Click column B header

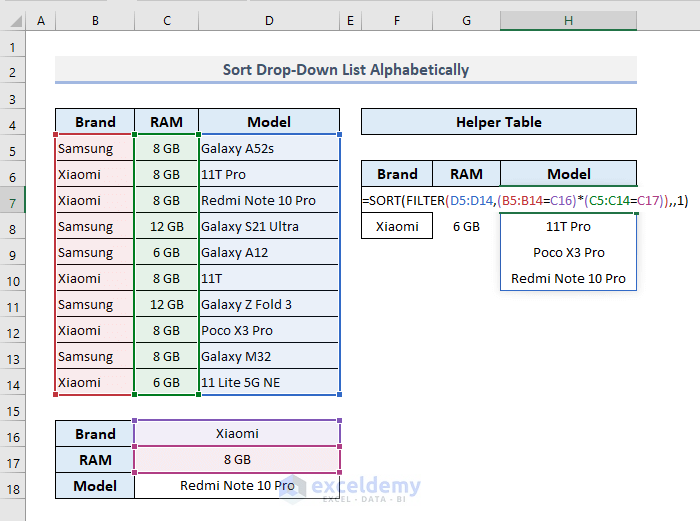click(x=94, y=20)
